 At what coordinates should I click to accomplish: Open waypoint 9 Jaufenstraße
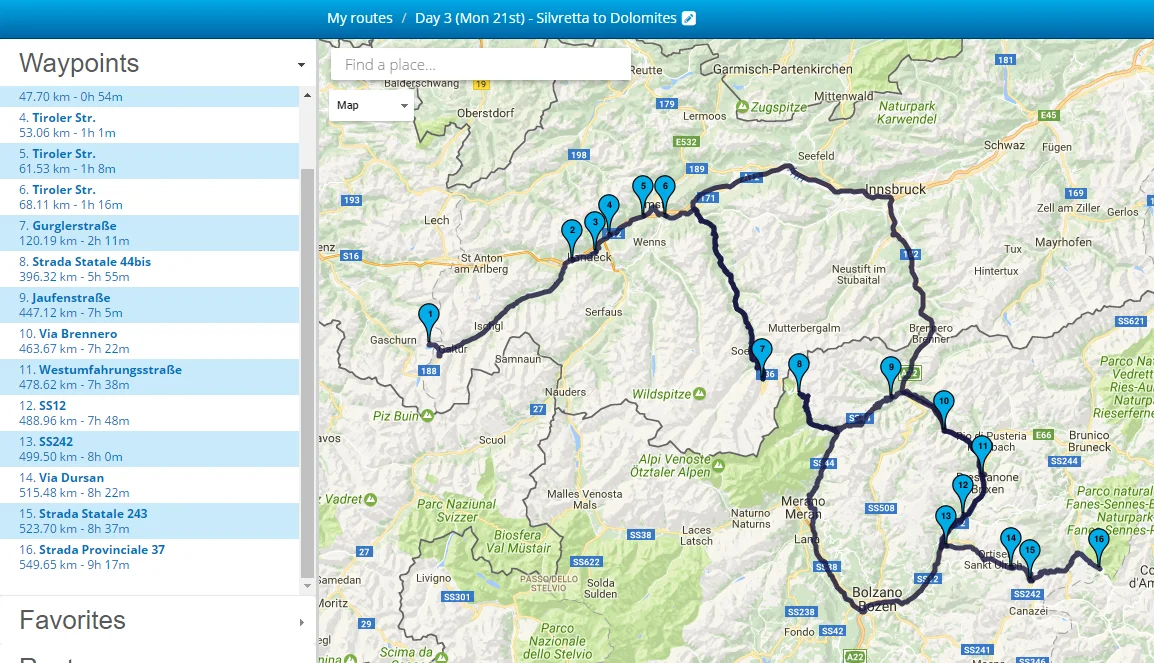point(149,305)
